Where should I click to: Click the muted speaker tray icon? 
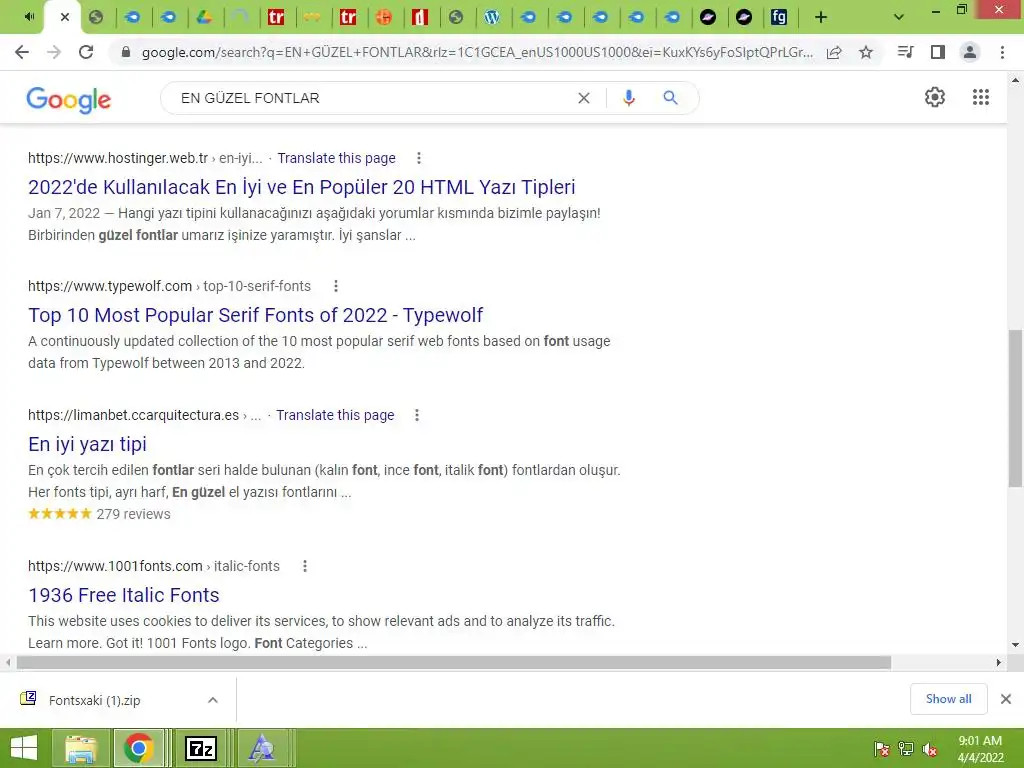coord(930,750)
